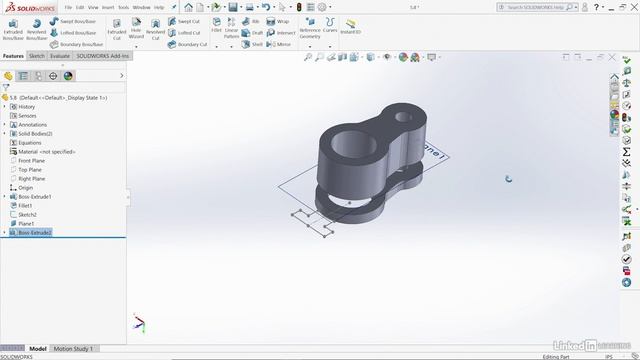Switch to the Evaluate ribbon tab

click(60, 56)
